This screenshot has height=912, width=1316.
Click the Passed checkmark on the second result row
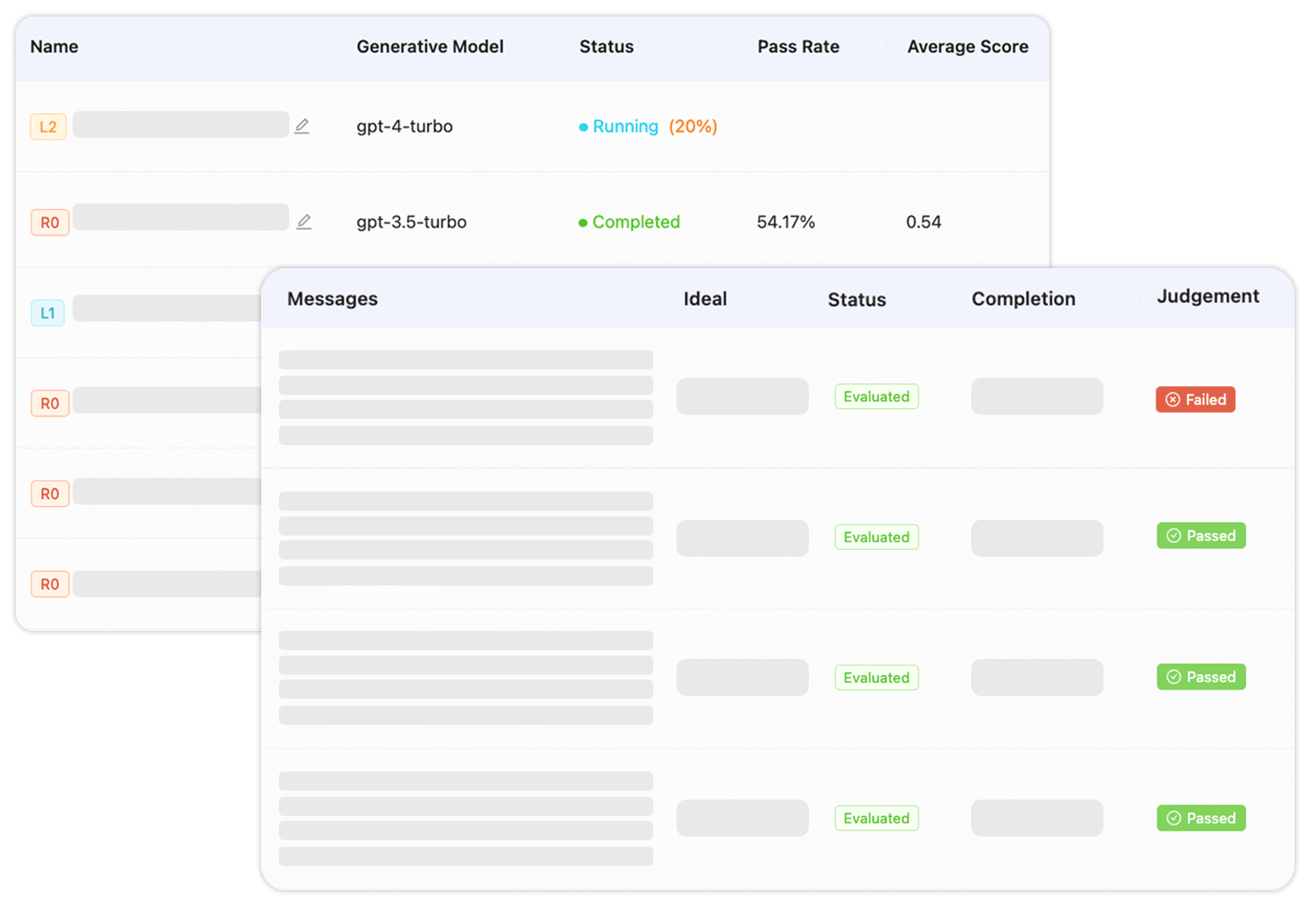coord(1173,536)
